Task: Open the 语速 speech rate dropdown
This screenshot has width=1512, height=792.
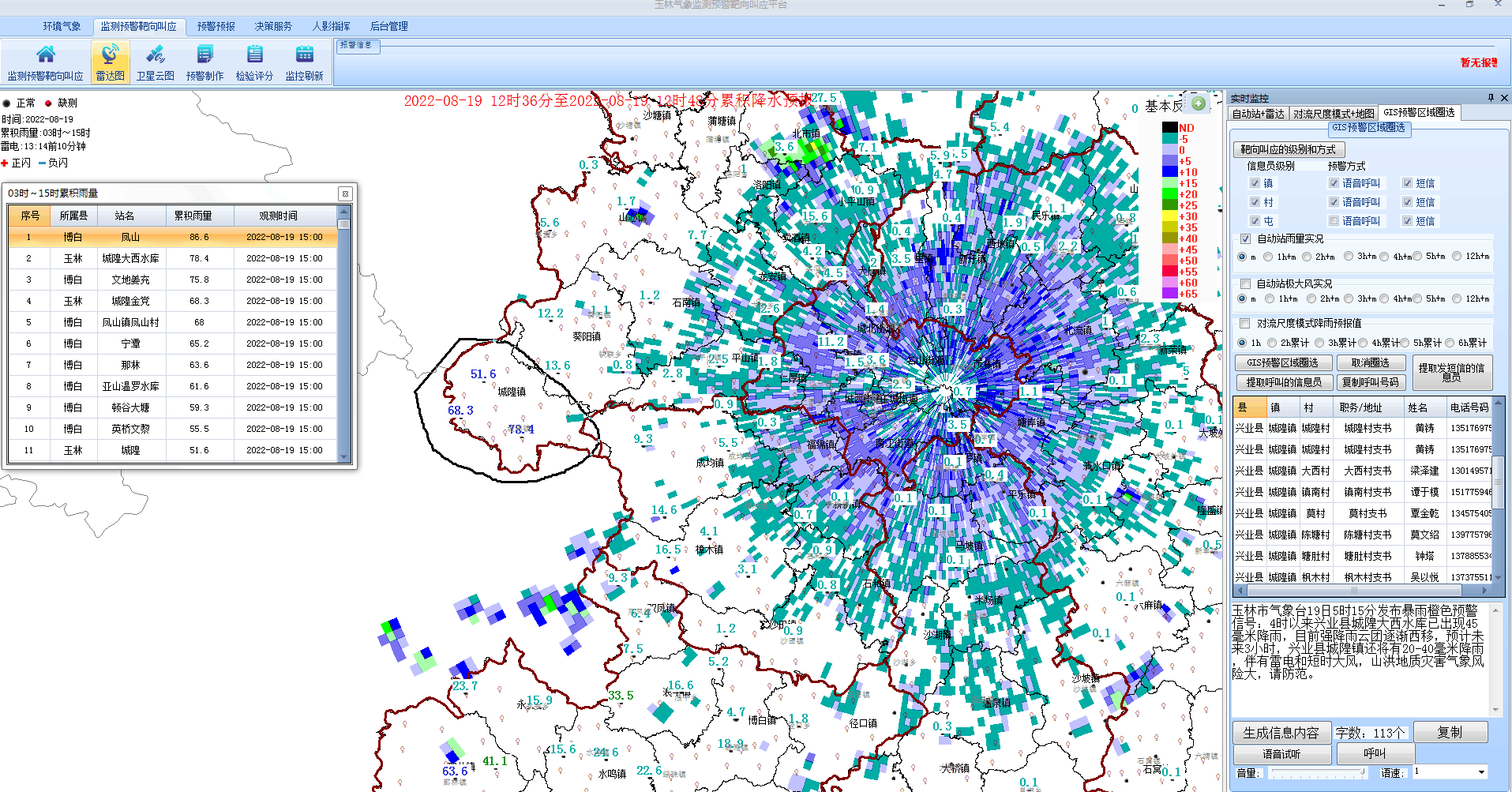Action: pos(1481,772)
